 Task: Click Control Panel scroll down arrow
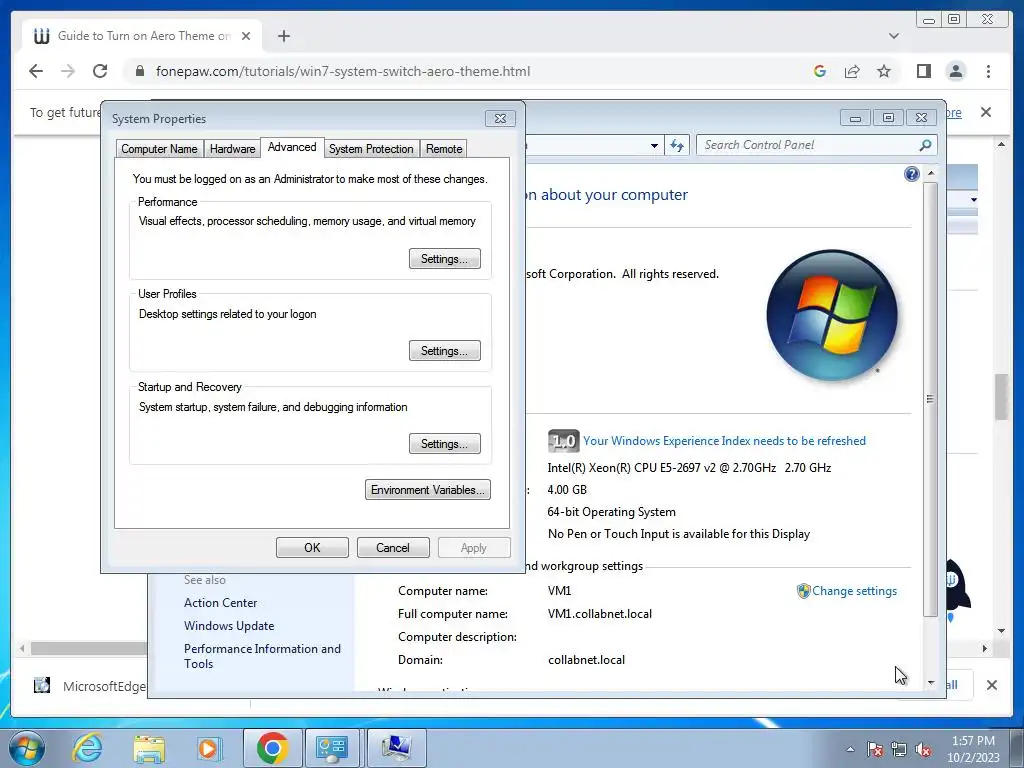pos(931,682)
